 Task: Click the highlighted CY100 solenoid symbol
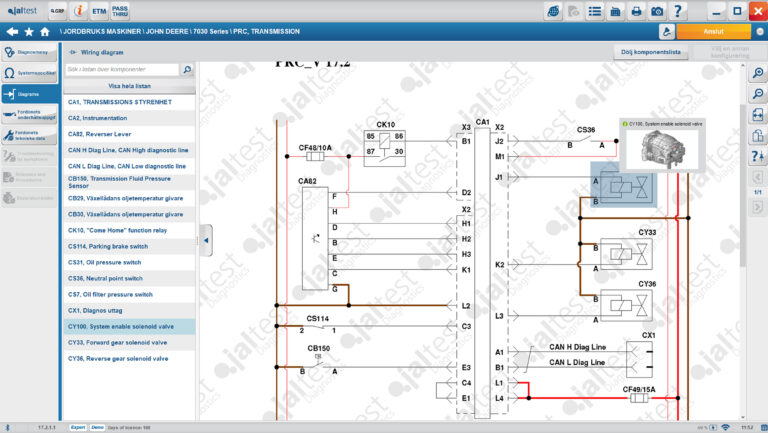pos(623,186)
